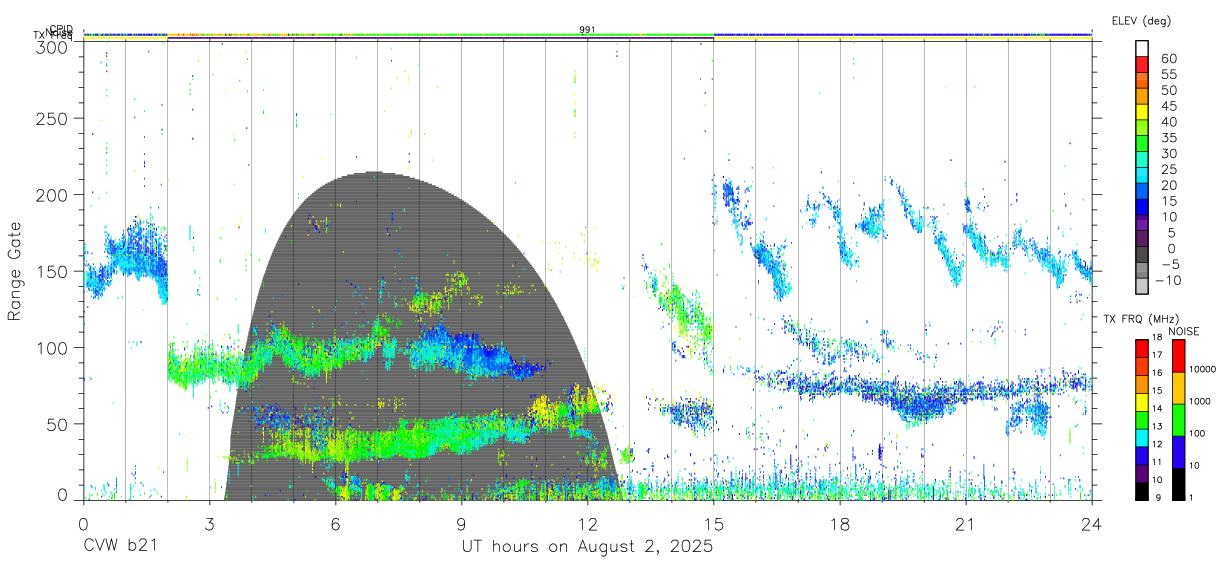1228x567 pixels.
Task: Select the green 30–35 segment of ELEV colorbar
Action: [x=1142, y=144]
